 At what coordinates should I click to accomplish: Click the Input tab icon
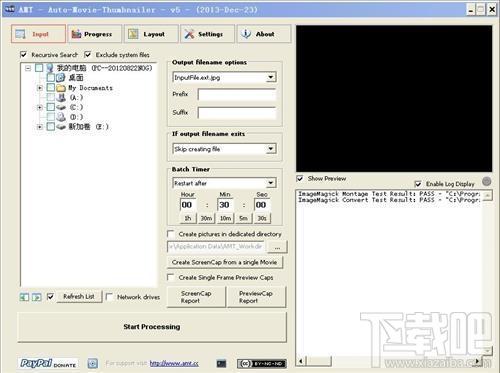point(21,34)
